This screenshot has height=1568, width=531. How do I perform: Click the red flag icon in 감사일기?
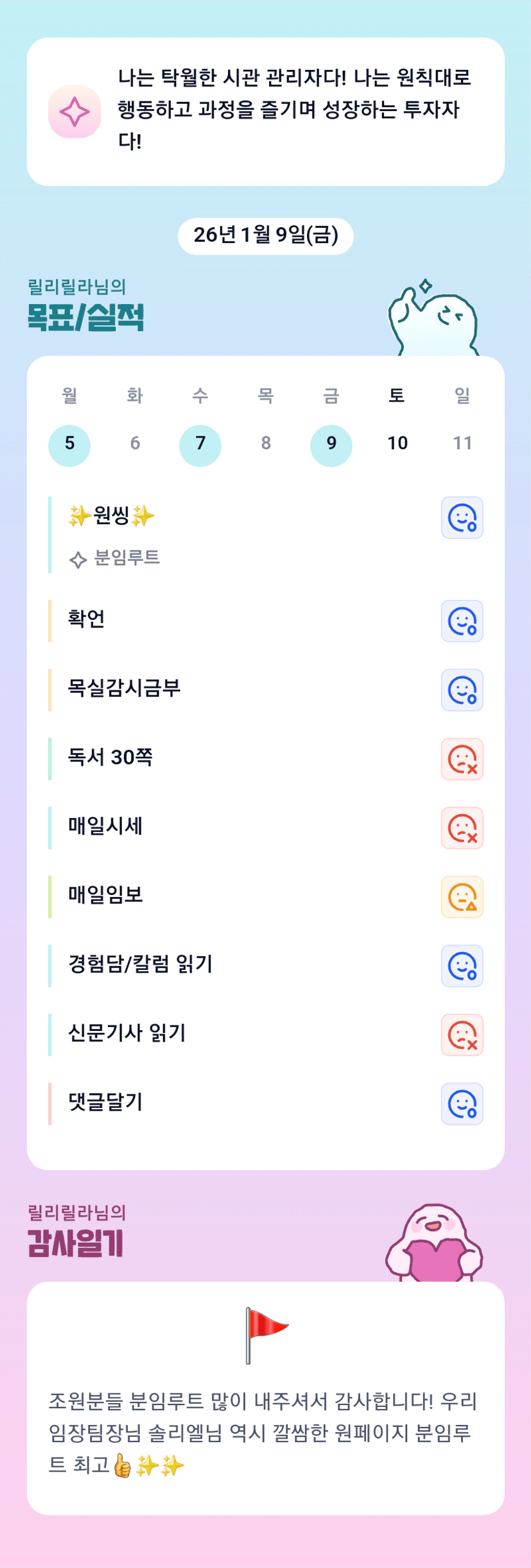coord(265,1335)
